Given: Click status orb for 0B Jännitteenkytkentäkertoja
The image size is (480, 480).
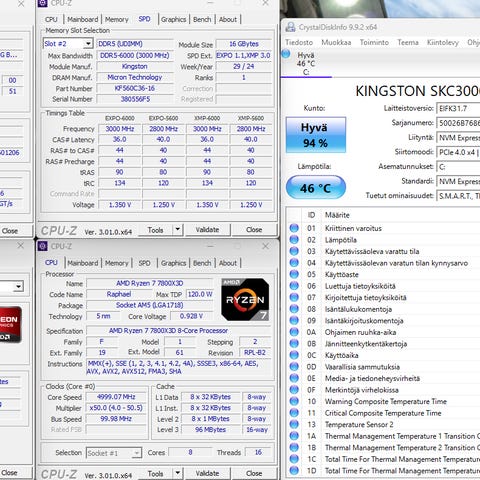Looking at the screenshot, I should pyautogui.click(x=294, y=344).
